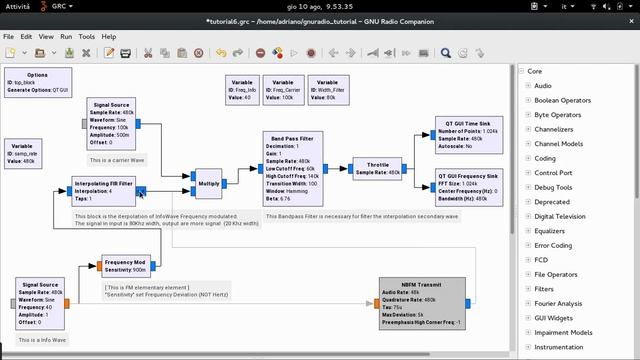
Task: Save the flow graph with the Save icon
Action: [x=69, y=53]
